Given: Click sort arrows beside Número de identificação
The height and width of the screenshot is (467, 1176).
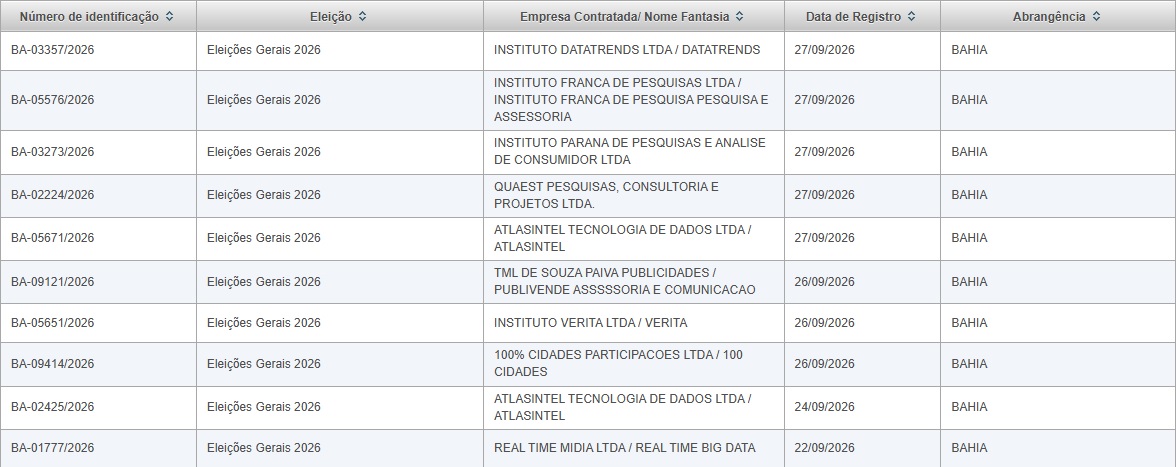Looking at the screenshot, I should coord(170,16).
